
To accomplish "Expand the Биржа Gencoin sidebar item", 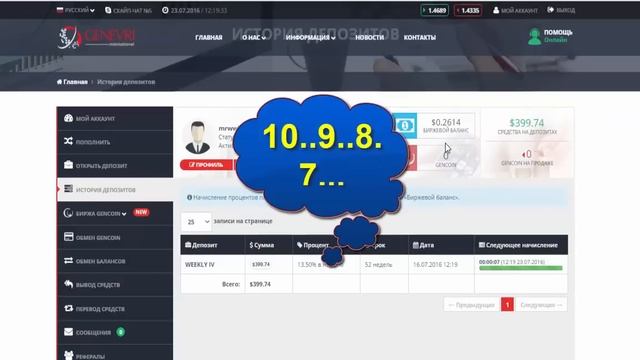I will click(x=115, y=213).
